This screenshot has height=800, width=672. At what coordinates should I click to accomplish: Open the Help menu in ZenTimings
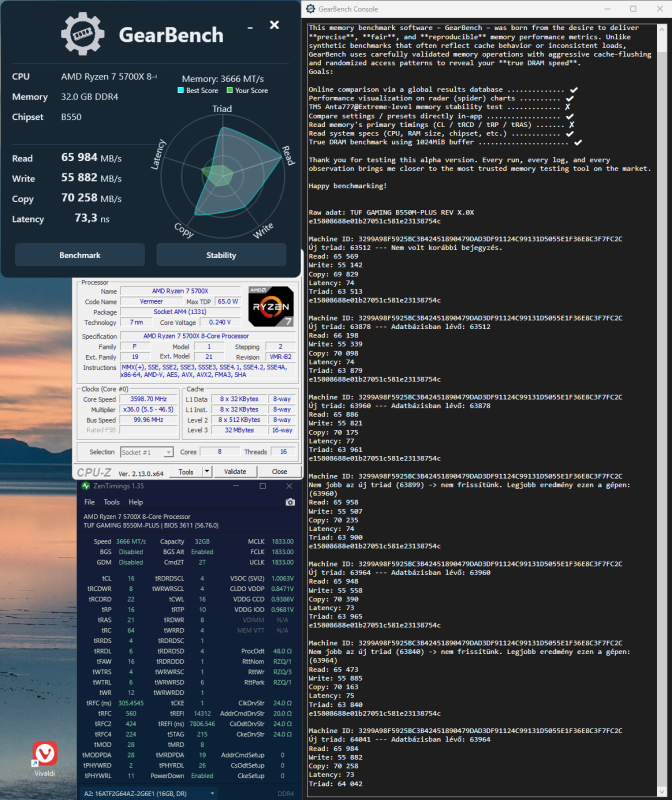136,502
